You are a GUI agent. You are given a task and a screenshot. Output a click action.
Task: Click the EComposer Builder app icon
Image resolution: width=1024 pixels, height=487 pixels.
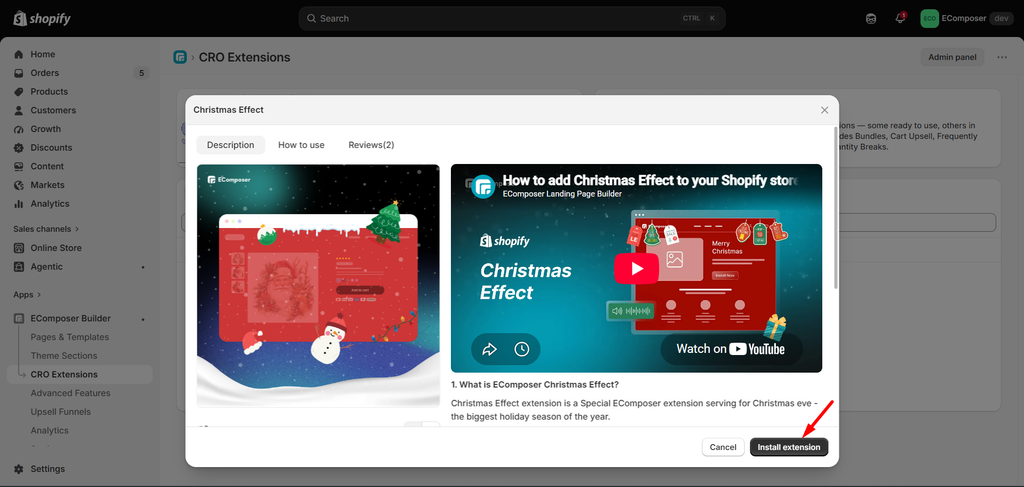pos(19,319)
